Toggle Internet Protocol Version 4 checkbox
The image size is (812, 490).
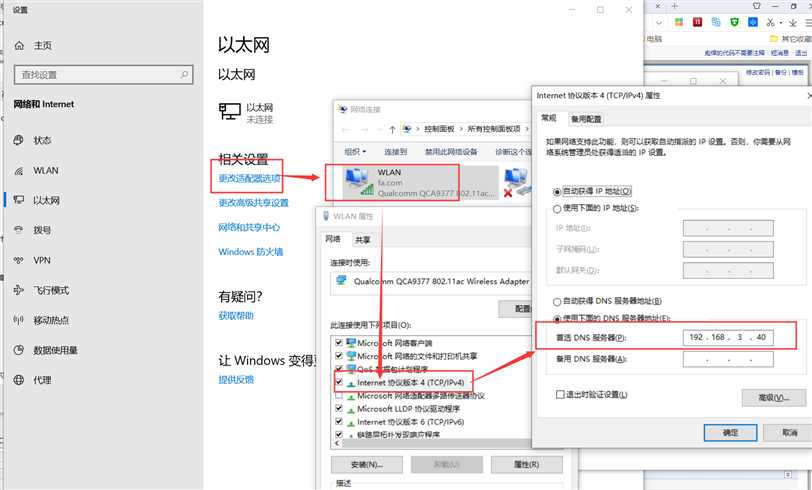pos(339,382)
